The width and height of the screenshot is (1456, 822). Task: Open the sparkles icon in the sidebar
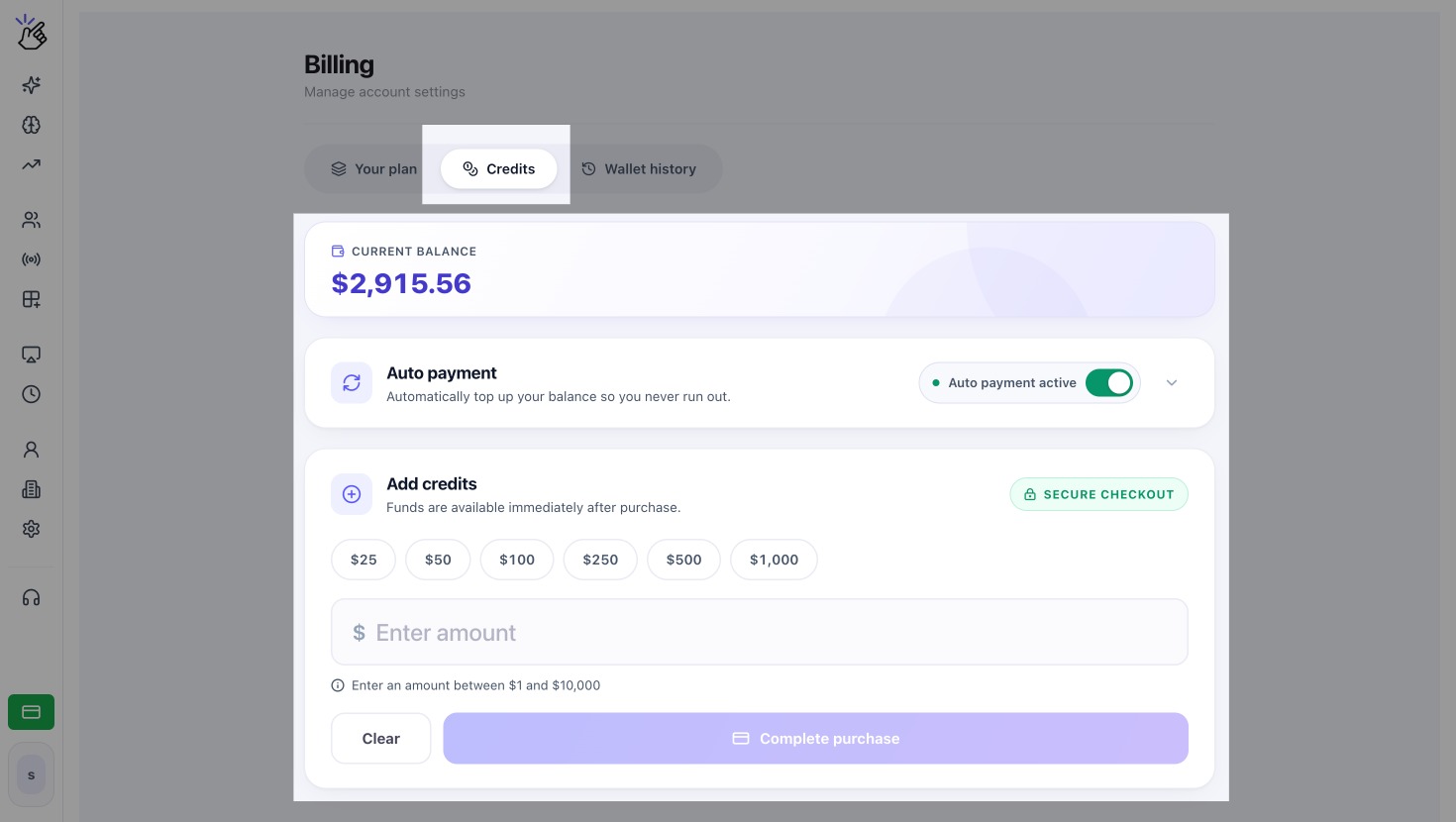click(32, 85)
